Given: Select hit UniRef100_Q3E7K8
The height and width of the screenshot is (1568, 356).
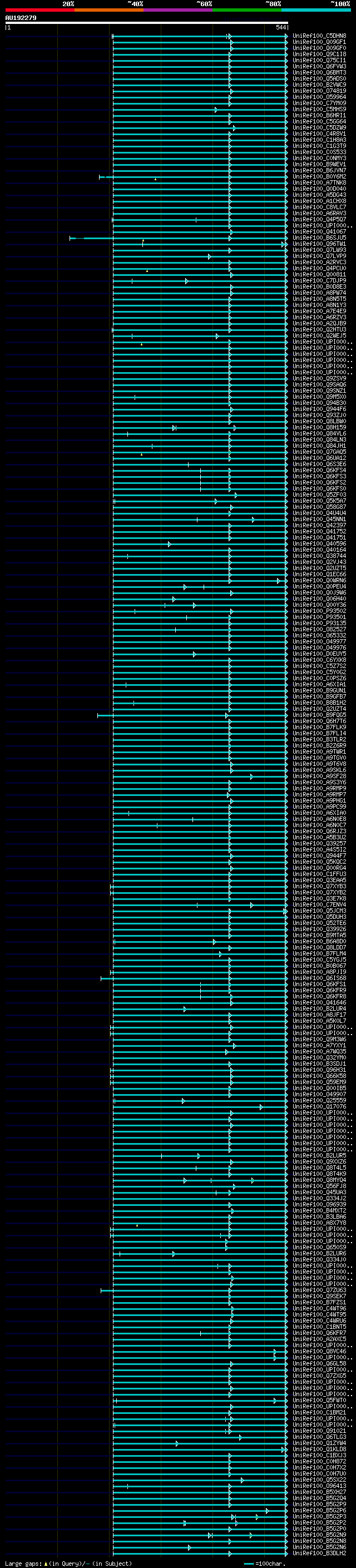Looking at the screenshot, I should (319, 898).
